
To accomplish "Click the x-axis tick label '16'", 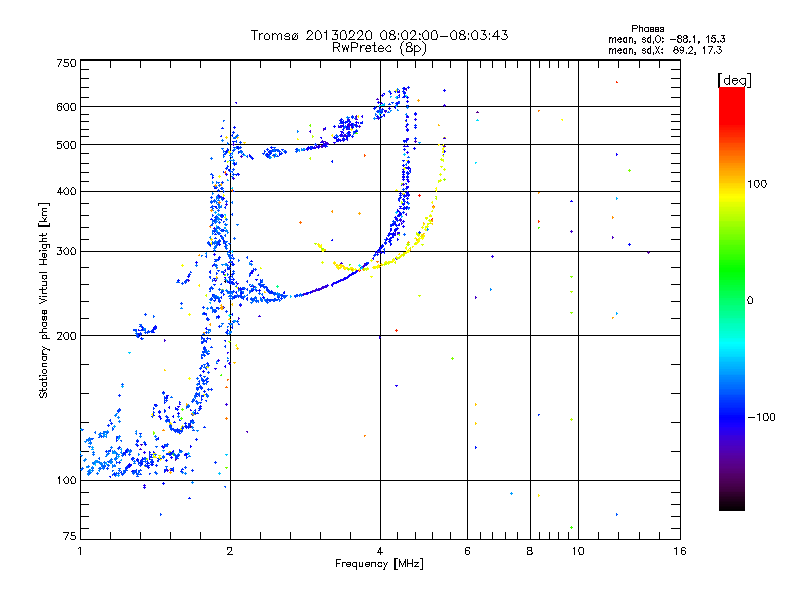I will tap(680, 551).
